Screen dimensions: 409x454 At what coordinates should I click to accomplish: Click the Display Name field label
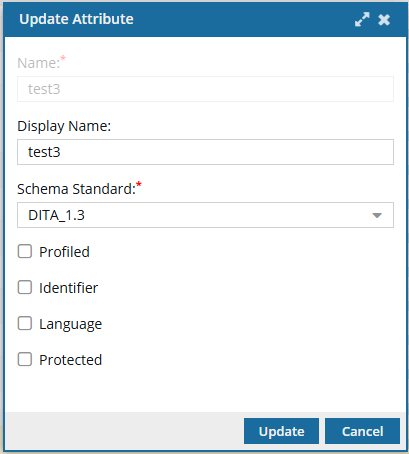click(x=64, y=126)
